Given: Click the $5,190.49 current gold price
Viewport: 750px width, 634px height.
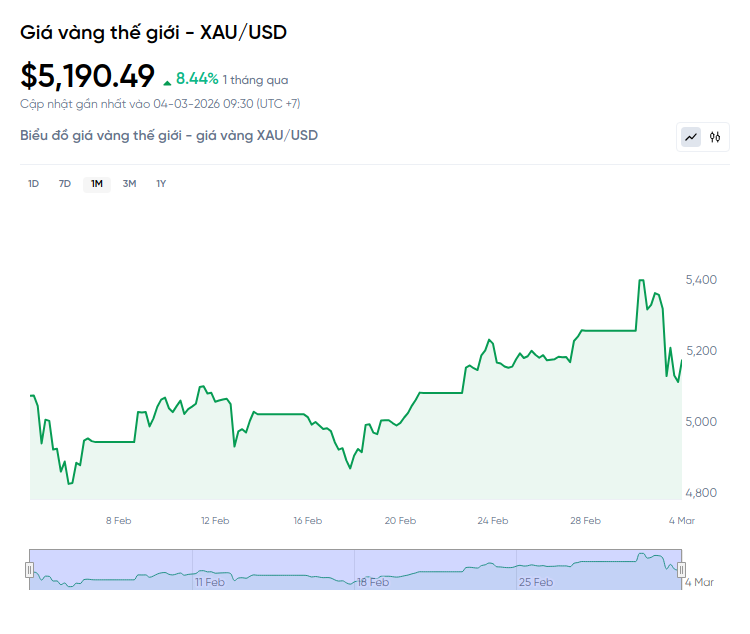Looking at the screenshot, I should click(x=88, y=76).
